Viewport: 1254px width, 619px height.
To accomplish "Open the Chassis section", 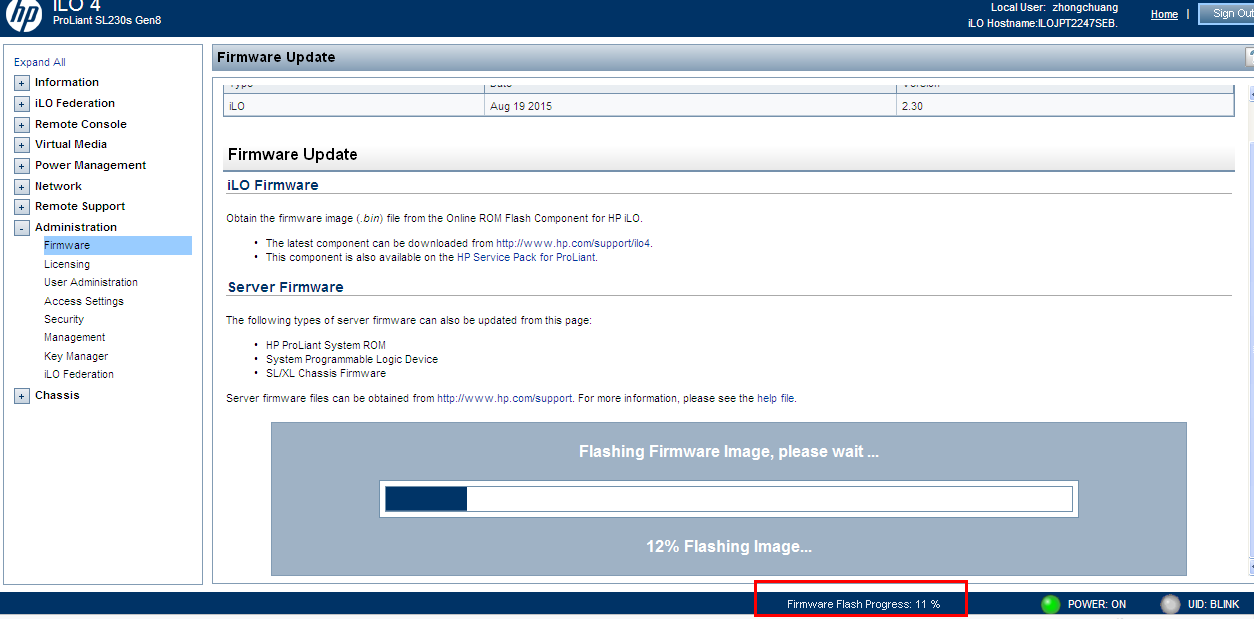I will coord(57,395).
